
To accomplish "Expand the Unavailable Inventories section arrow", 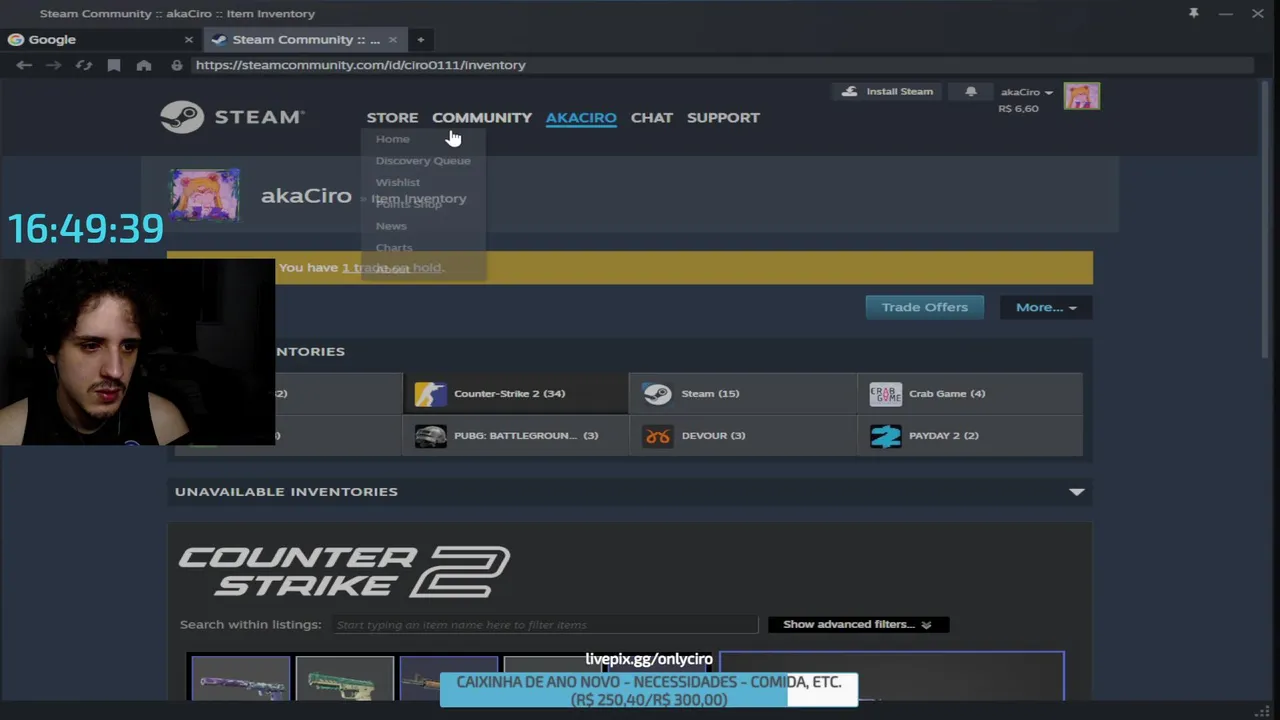I will pos(1076,492).
